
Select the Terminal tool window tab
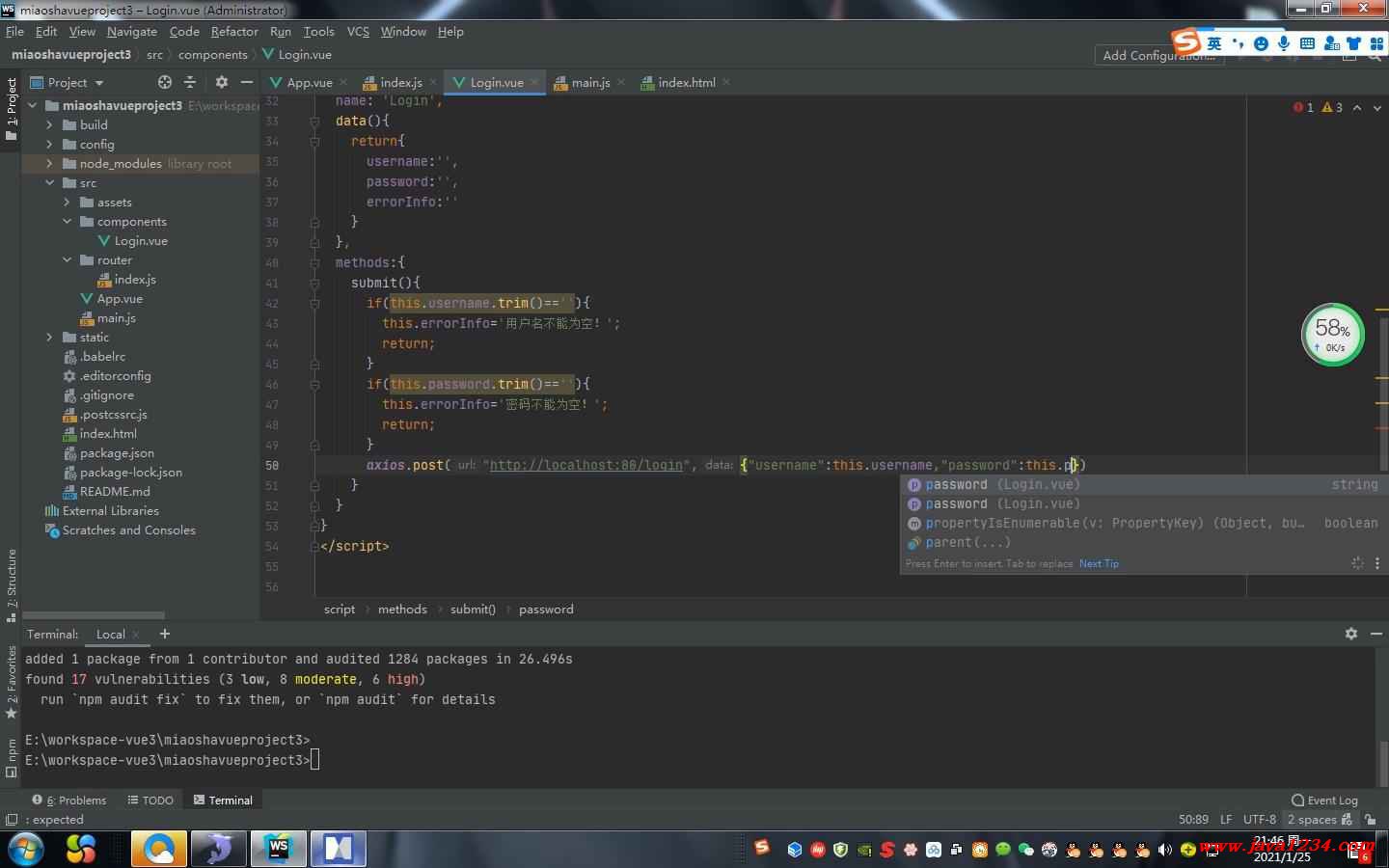(223, 800)
